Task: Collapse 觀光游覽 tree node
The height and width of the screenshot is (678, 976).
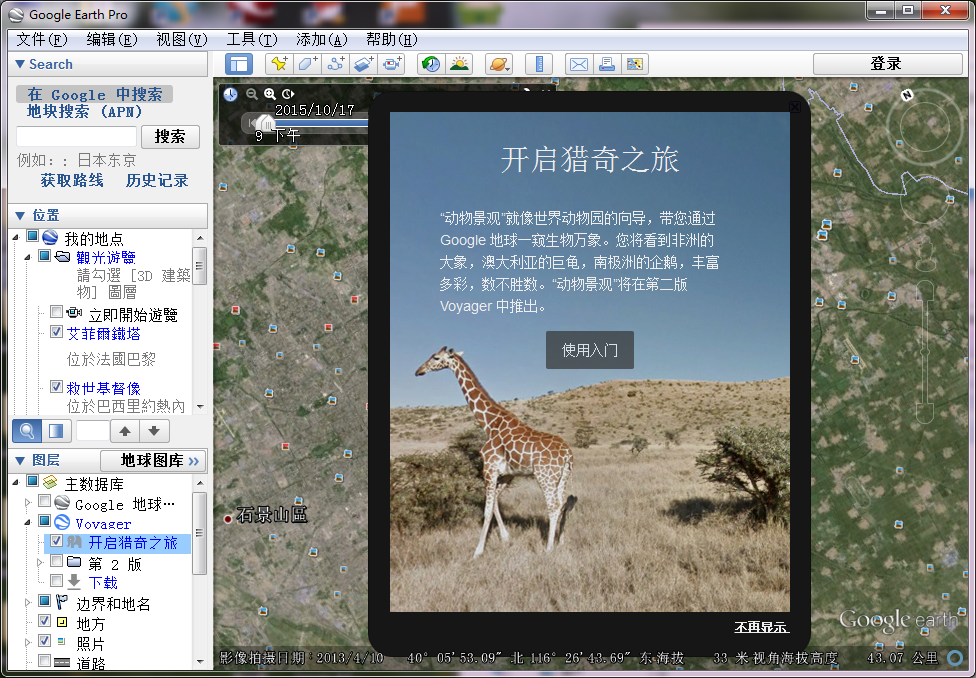Action: [x=27, y=257]
